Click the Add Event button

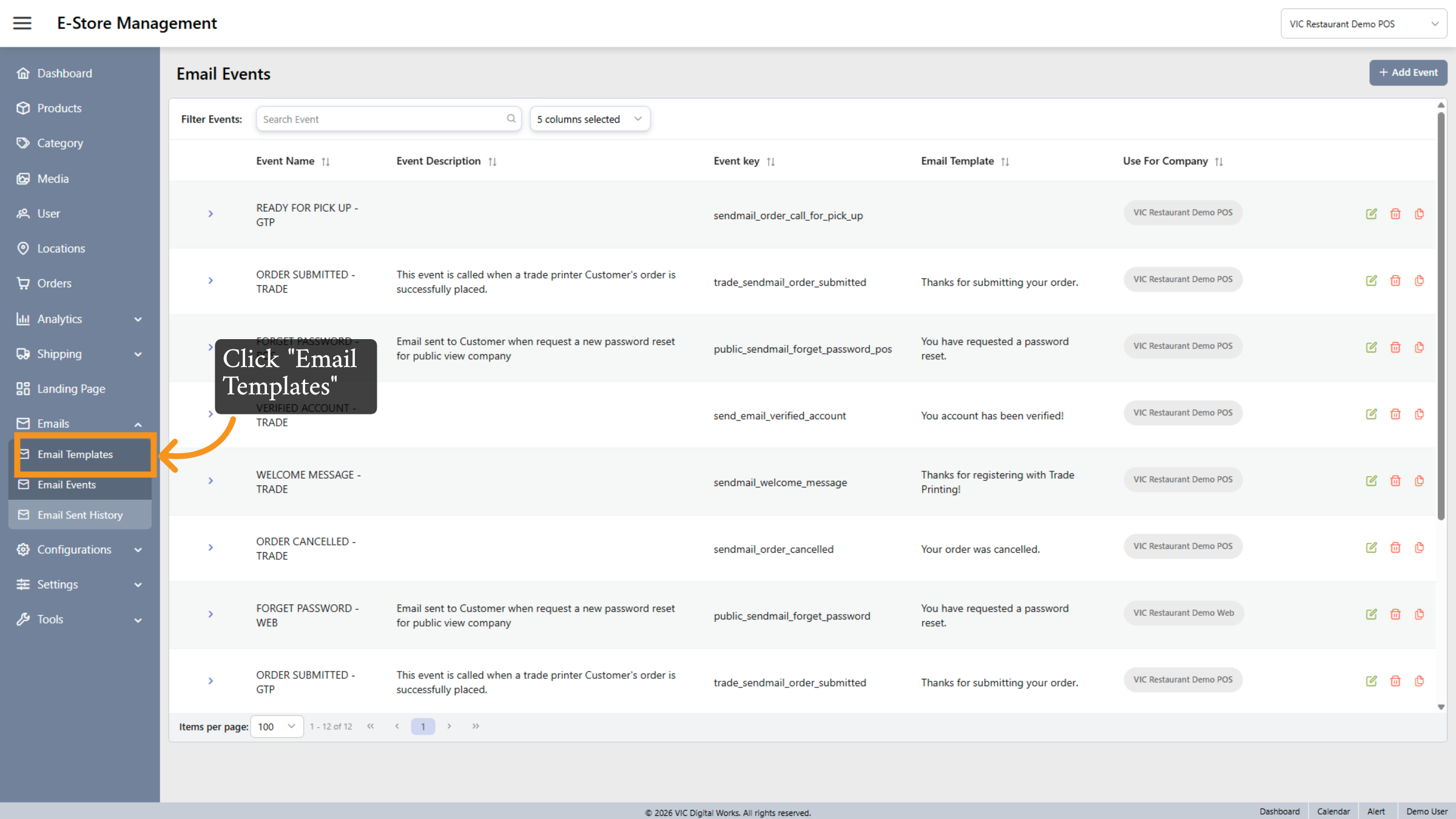(x=1408, y=72)
